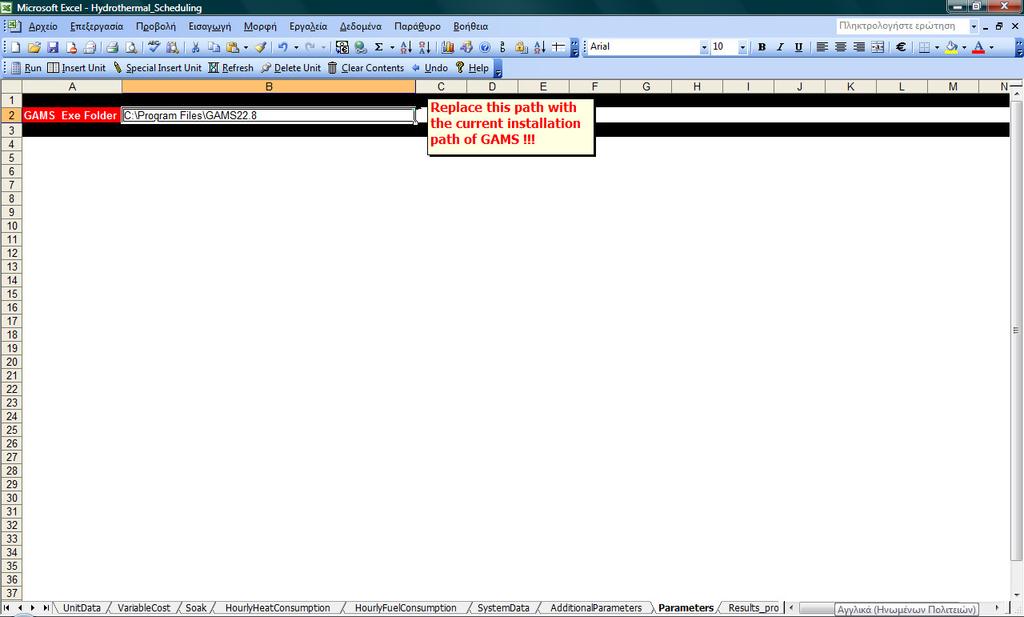Open the font size dropdown

click(743, 47)
